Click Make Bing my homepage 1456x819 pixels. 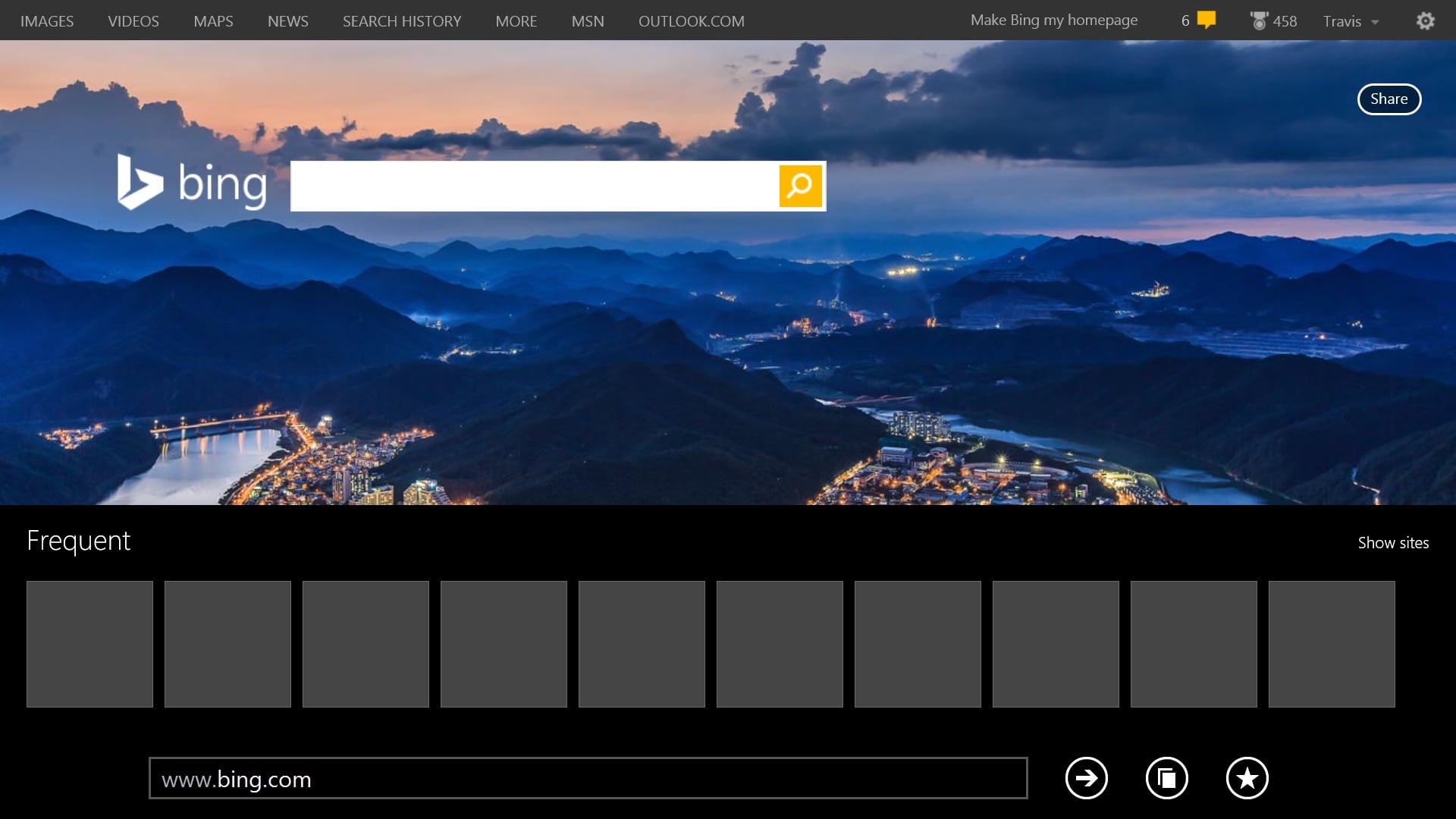point(1053,20)
